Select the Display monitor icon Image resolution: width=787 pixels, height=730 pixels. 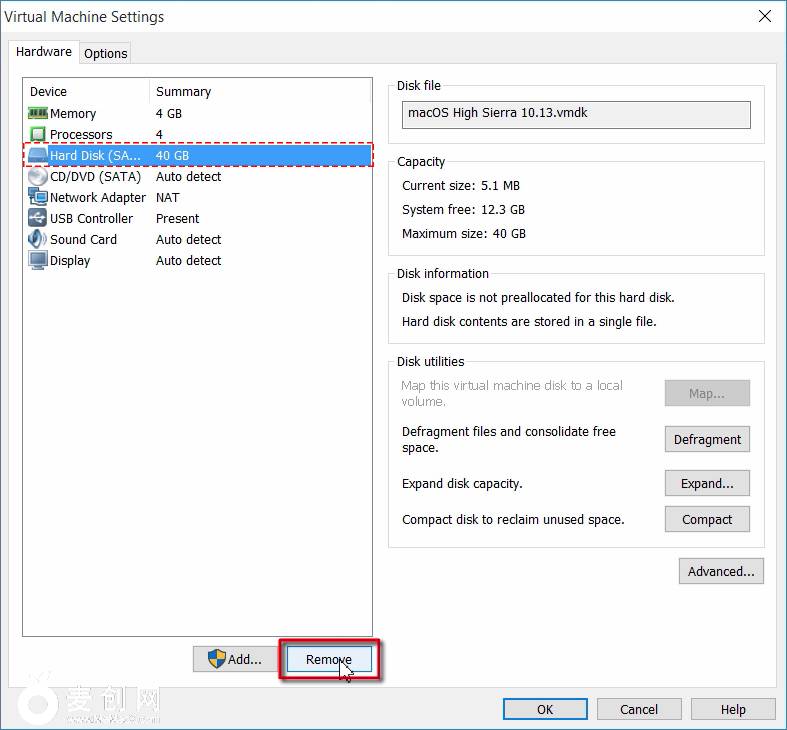tap(38, 261)
